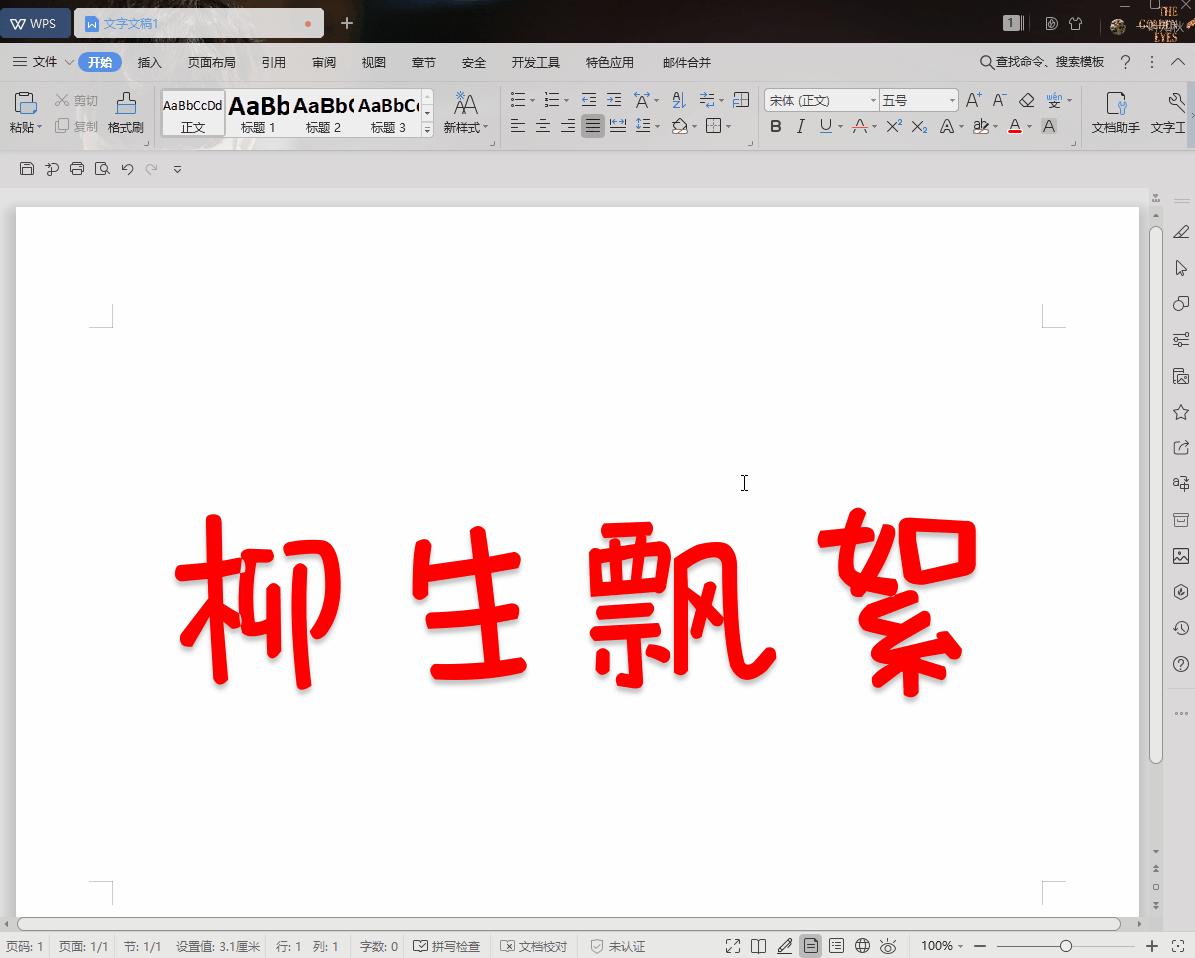This screenshot has height=958, width=1195.
Task: Toggle italic formatting
Action: point(800,126)
